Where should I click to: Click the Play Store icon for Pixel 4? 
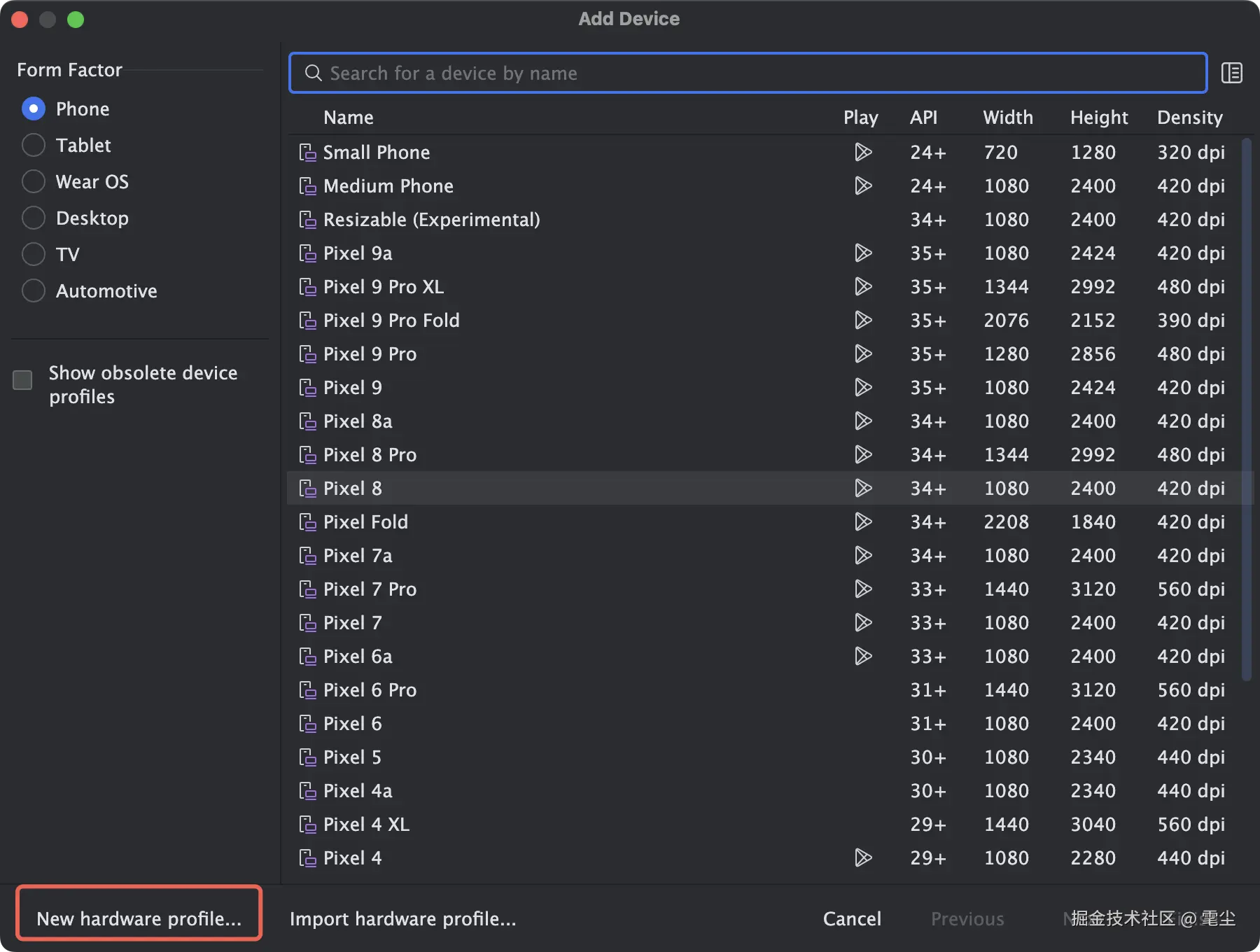click(863, 857)
